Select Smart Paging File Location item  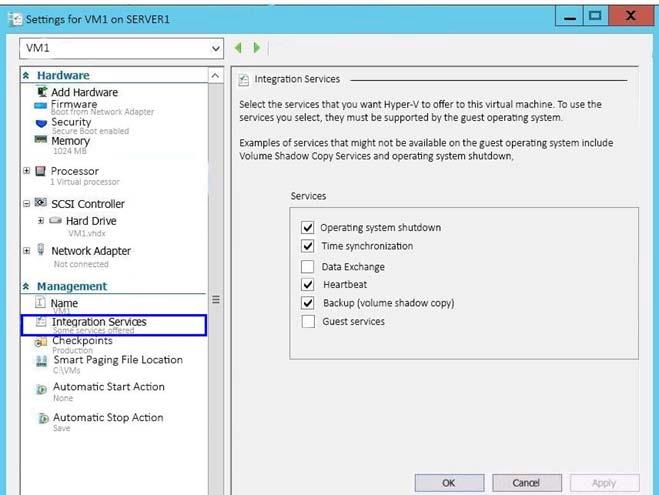(x=118, y=360)
